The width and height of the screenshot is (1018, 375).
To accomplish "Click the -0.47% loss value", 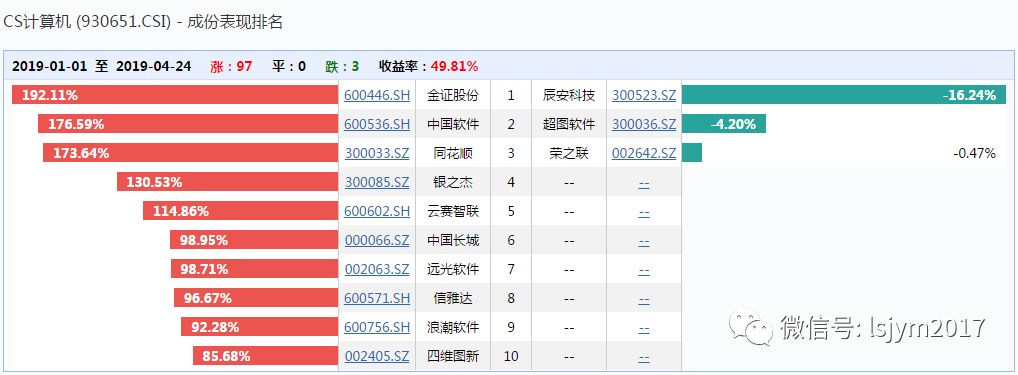I will (x=974, y=153).
